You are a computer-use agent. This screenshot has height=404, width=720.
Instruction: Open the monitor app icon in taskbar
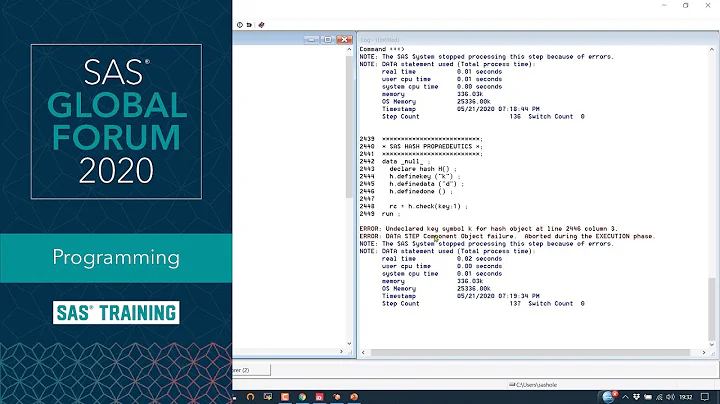point(268,397)
